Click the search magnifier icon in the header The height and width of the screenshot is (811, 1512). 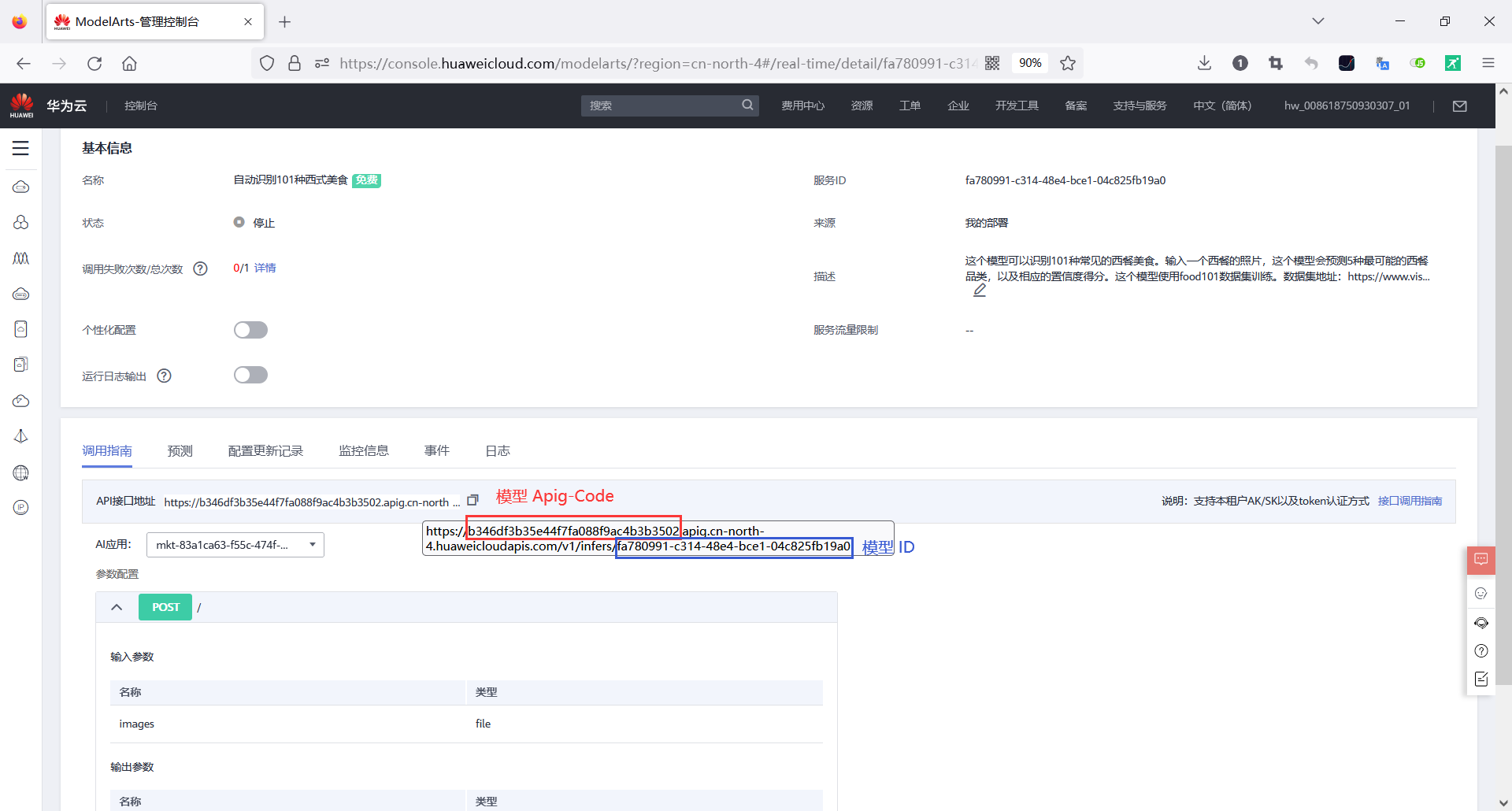click(x=747, y=105)
